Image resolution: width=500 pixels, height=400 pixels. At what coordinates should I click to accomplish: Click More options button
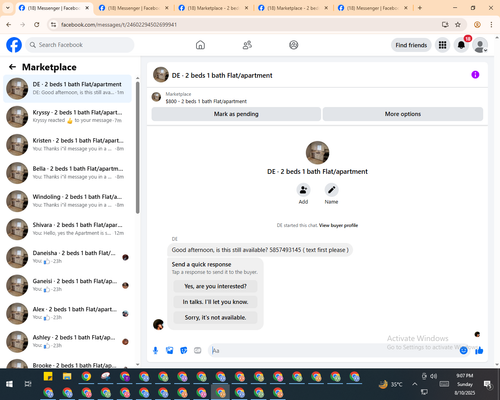pyautogui.click(x=403, y=114)
